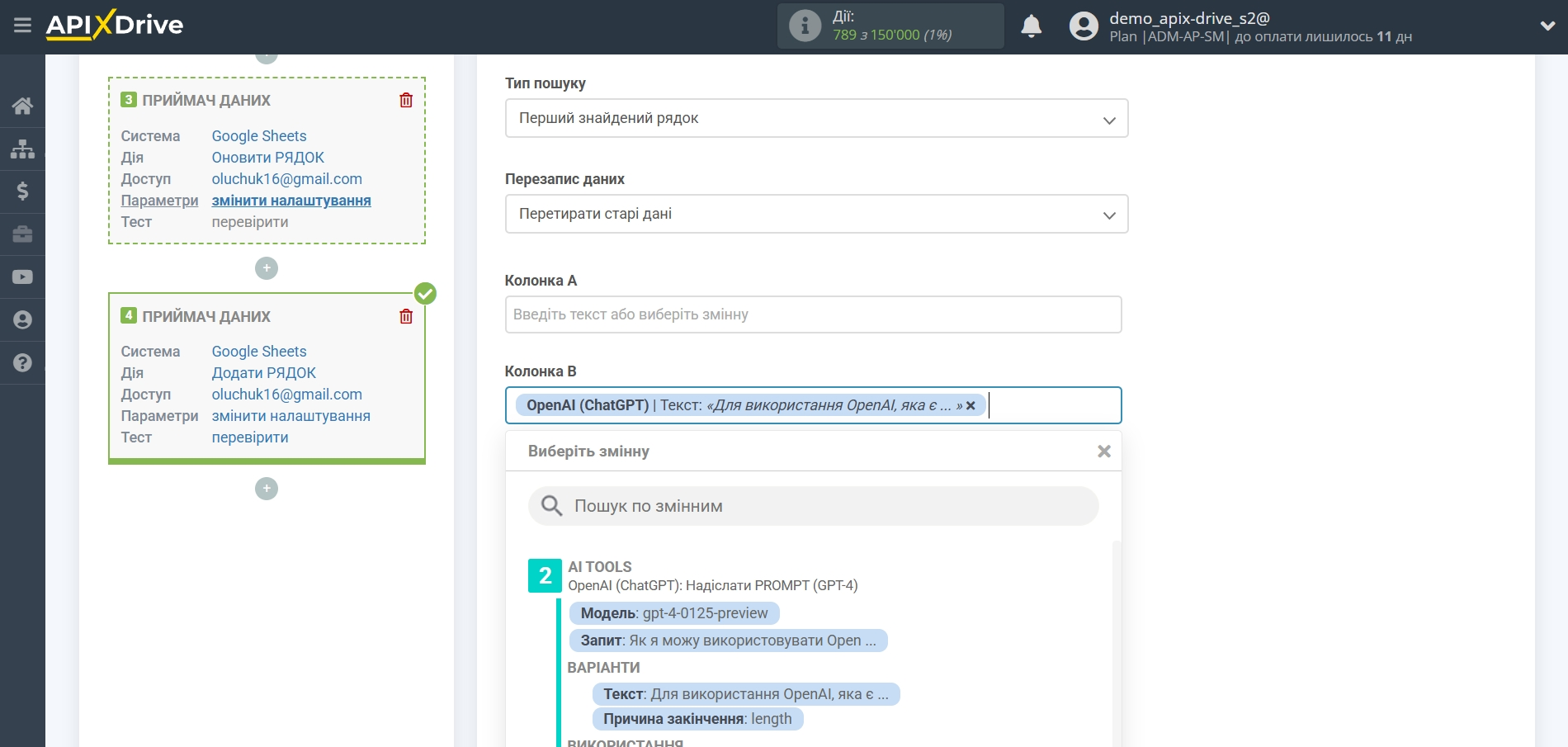Expand the account menu chevron

1547,26
